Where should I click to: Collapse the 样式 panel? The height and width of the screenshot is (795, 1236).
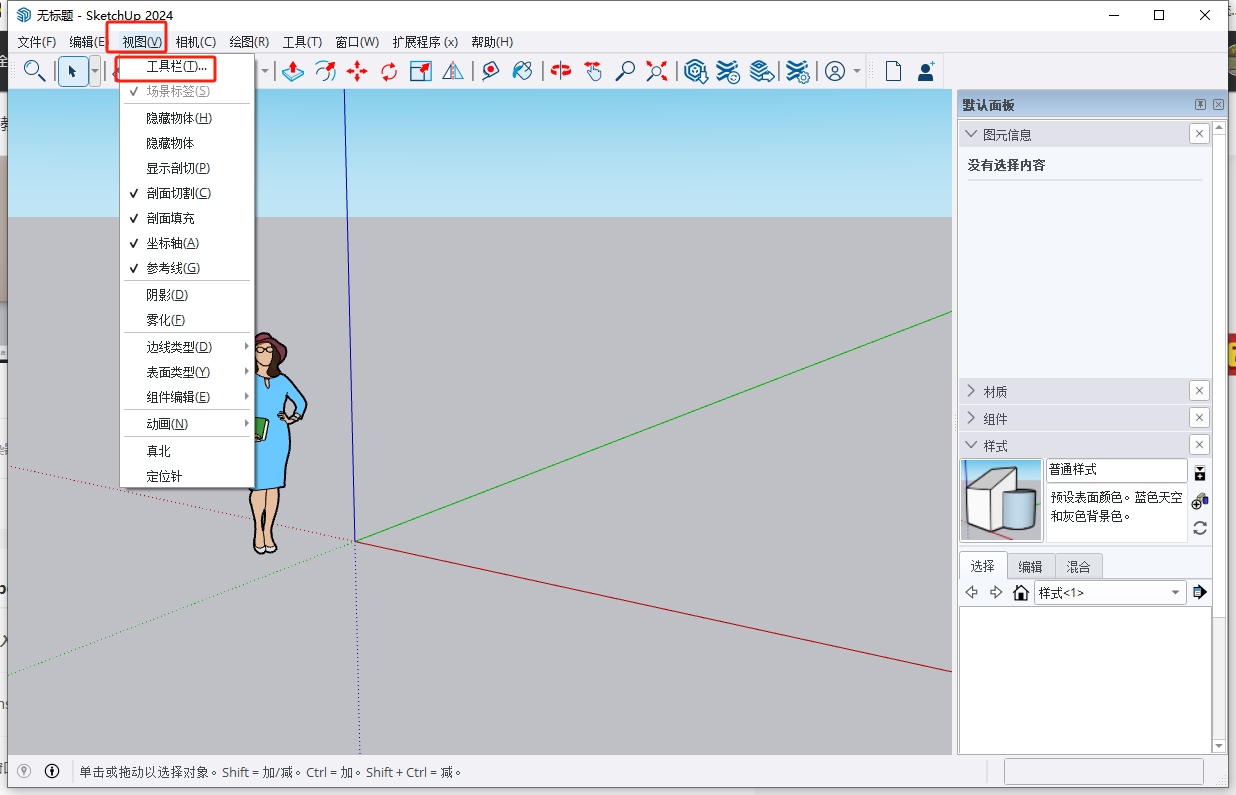(970, 445)
